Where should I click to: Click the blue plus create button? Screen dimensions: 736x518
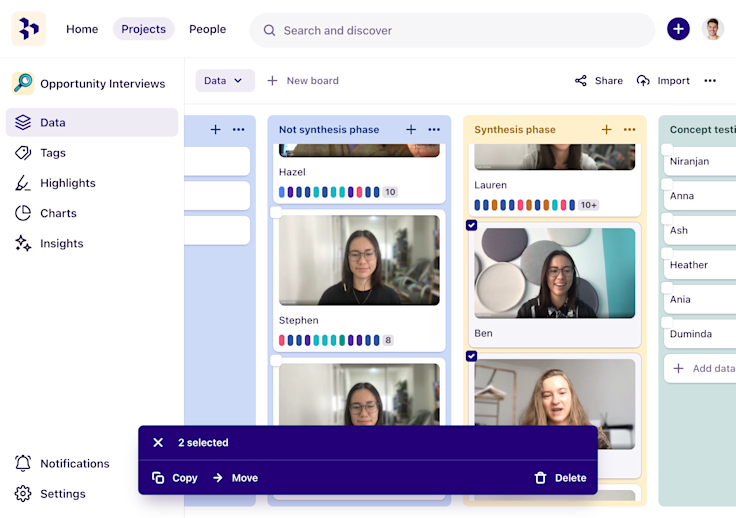coord(678,29)
